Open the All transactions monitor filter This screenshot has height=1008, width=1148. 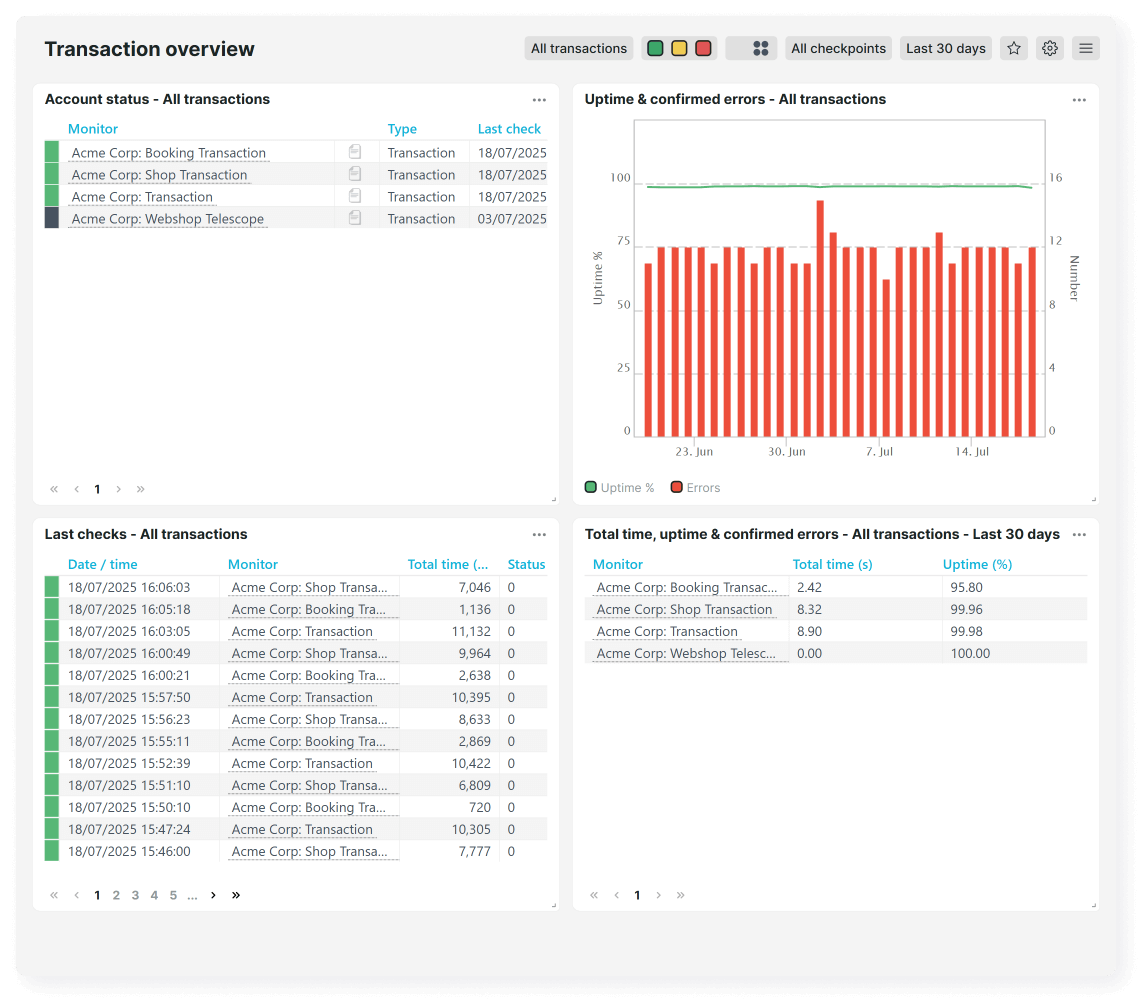(x=579, y=47)
